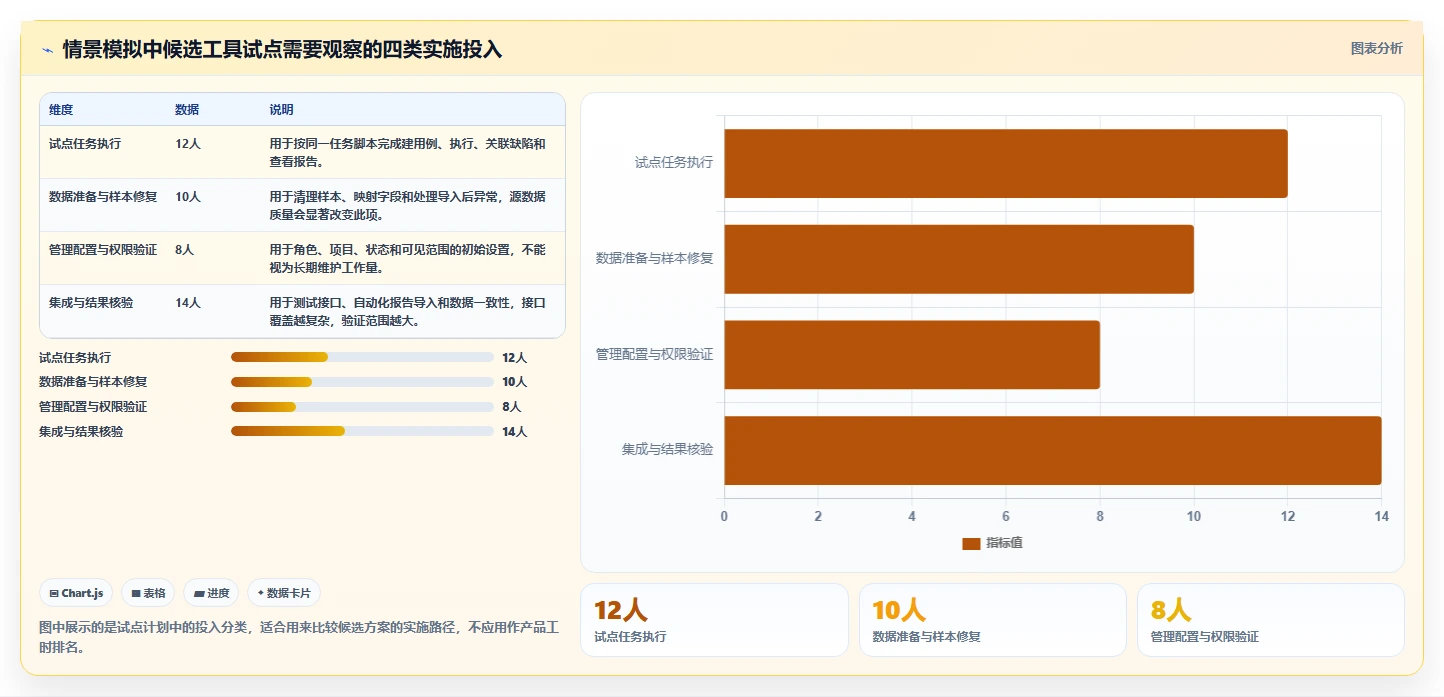Click the 试点任务执行 y-axis label in chart
The image size is (1444, 697).
click(674, 163)
